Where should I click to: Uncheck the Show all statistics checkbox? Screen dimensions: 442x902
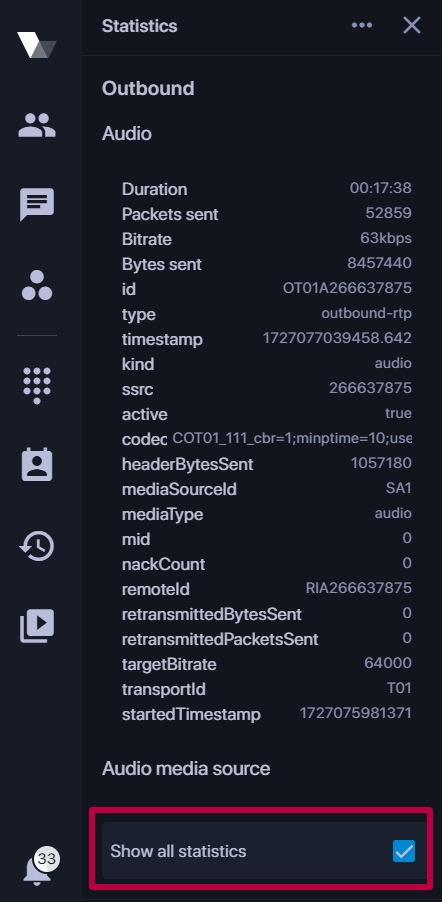[x=404, y=851]
